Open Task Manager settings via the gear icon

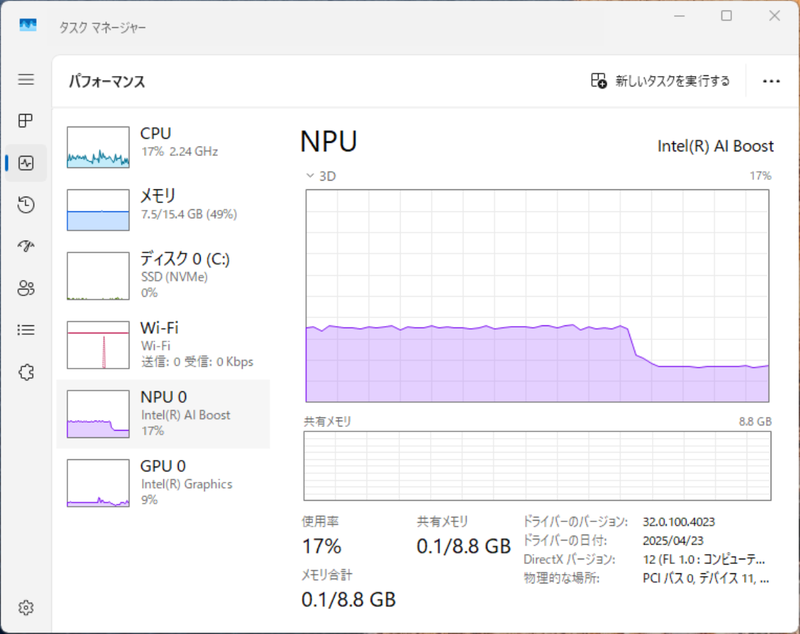[x=26, y=607]
